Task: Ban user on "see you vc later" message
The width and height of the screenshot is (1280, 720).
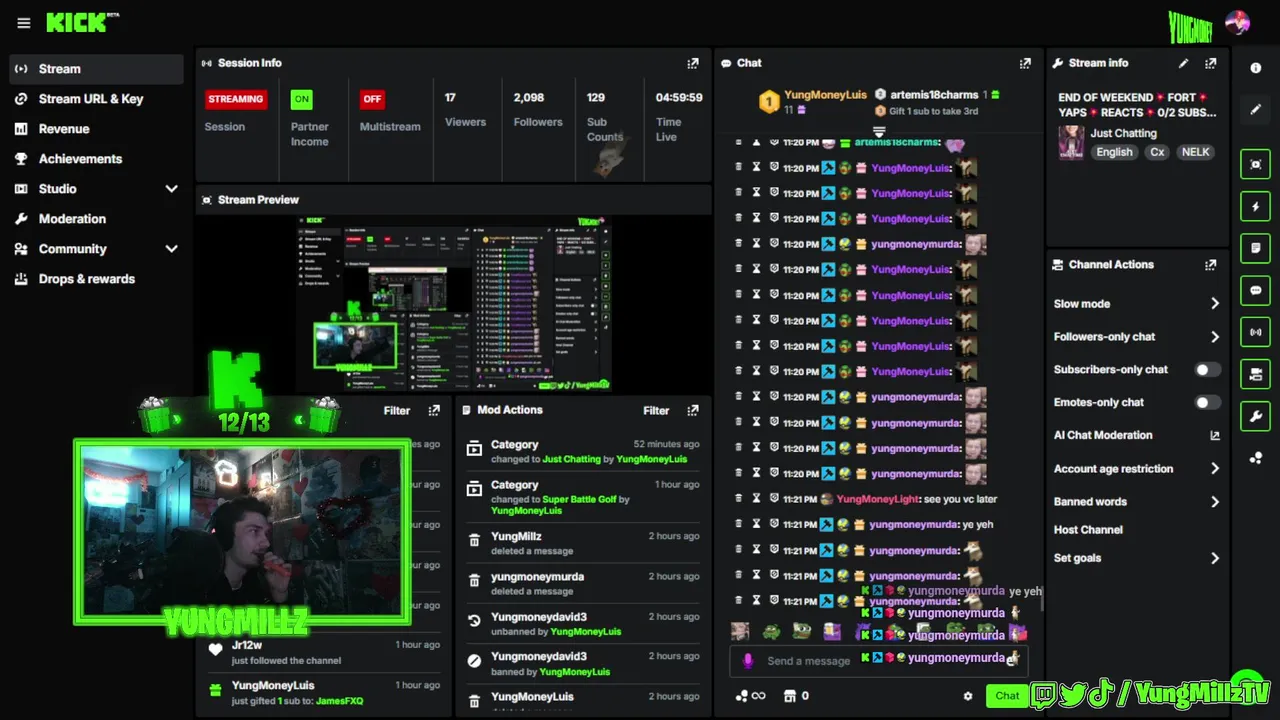Action: tap(774, 499)
